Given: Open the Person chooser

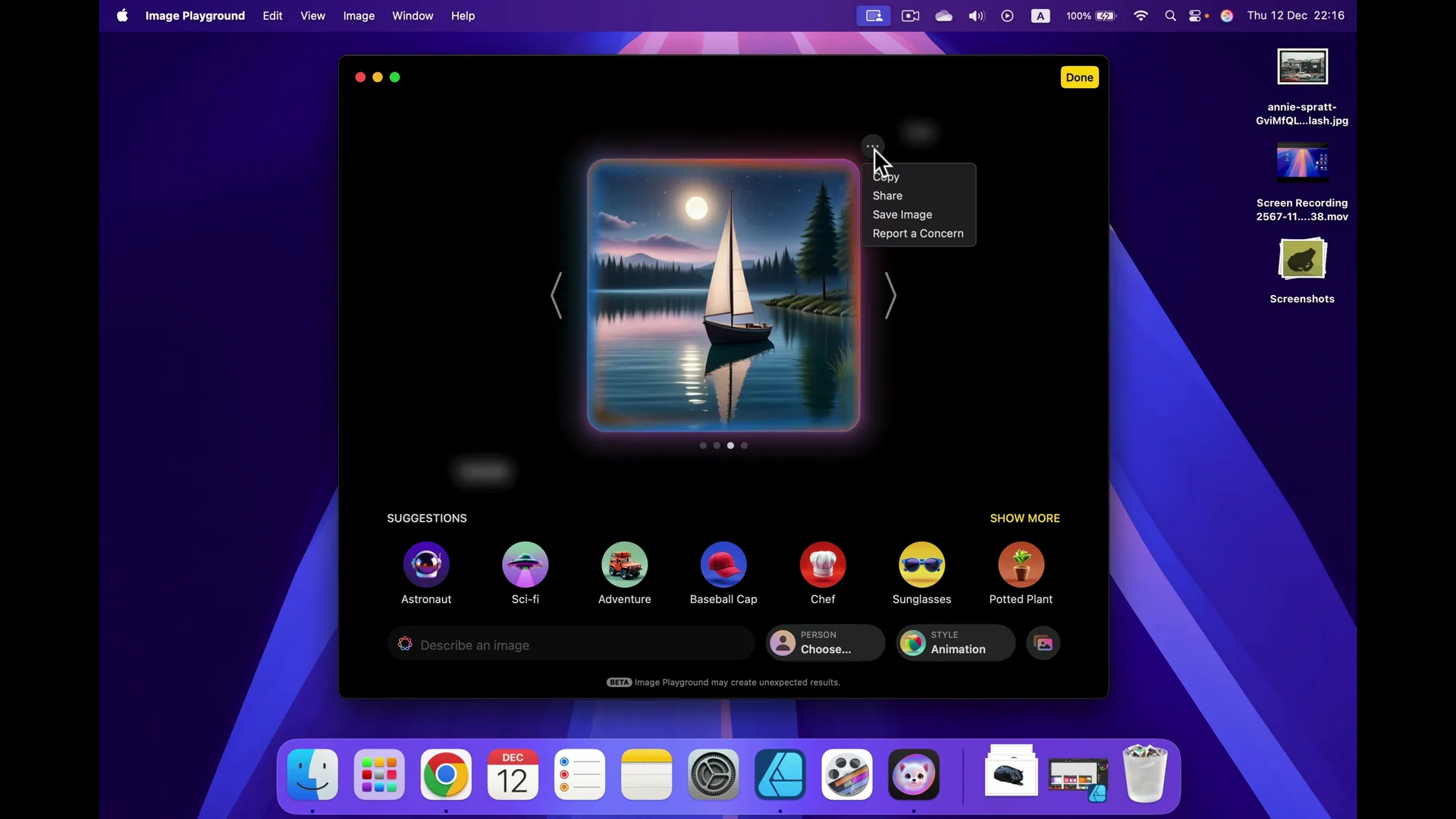Looking at the screenshot, I should [x=824, y=642].
